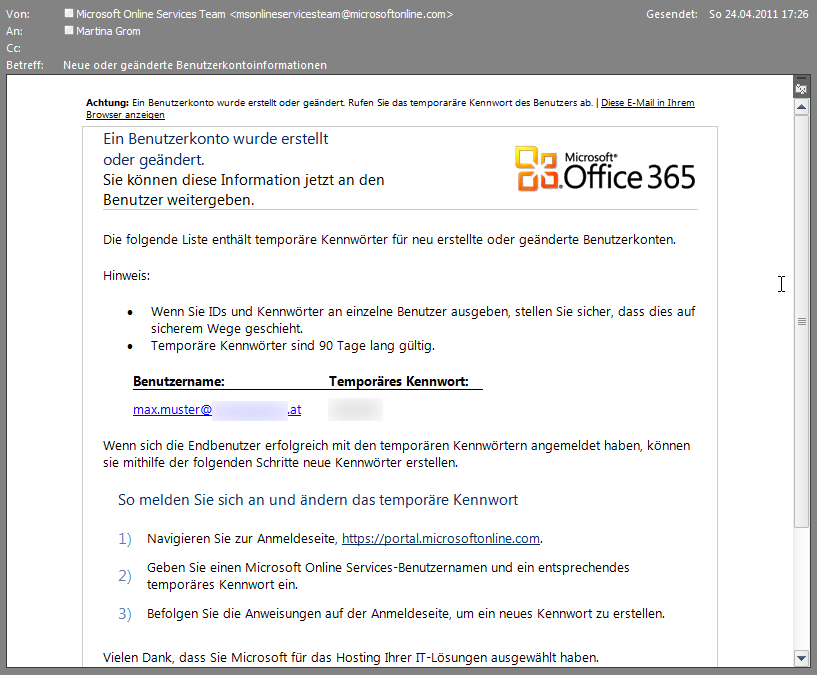Click subject 'Neue oder geänderte Benutzerkontoinformationen'
The width and height of the screenshot is (817, 675).
point(195,65)
